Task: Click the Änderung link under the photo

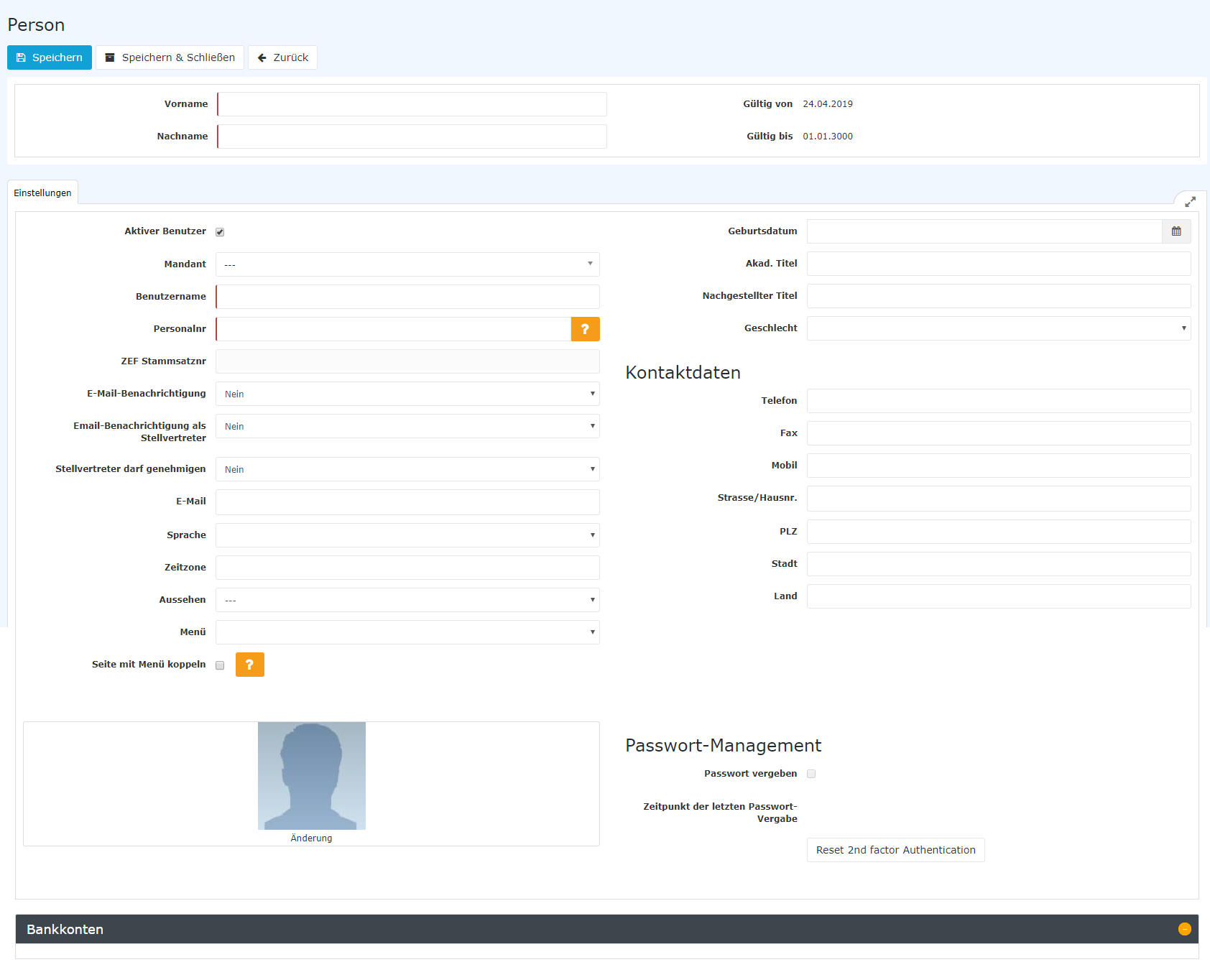Action: click(x=311, y=838)
